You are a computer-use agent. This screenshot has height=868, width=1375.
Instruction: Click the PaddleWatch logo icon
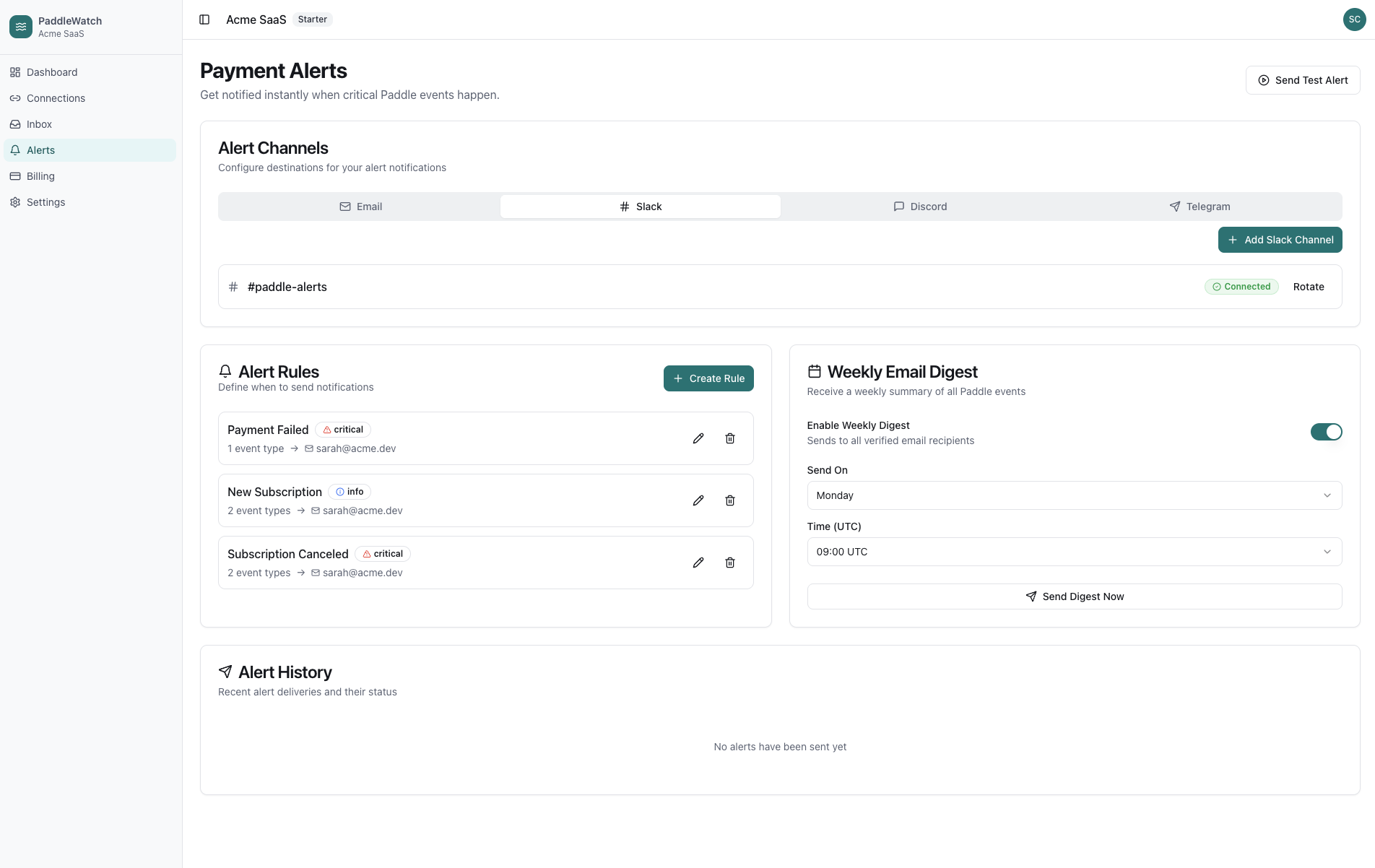point(20,26)
